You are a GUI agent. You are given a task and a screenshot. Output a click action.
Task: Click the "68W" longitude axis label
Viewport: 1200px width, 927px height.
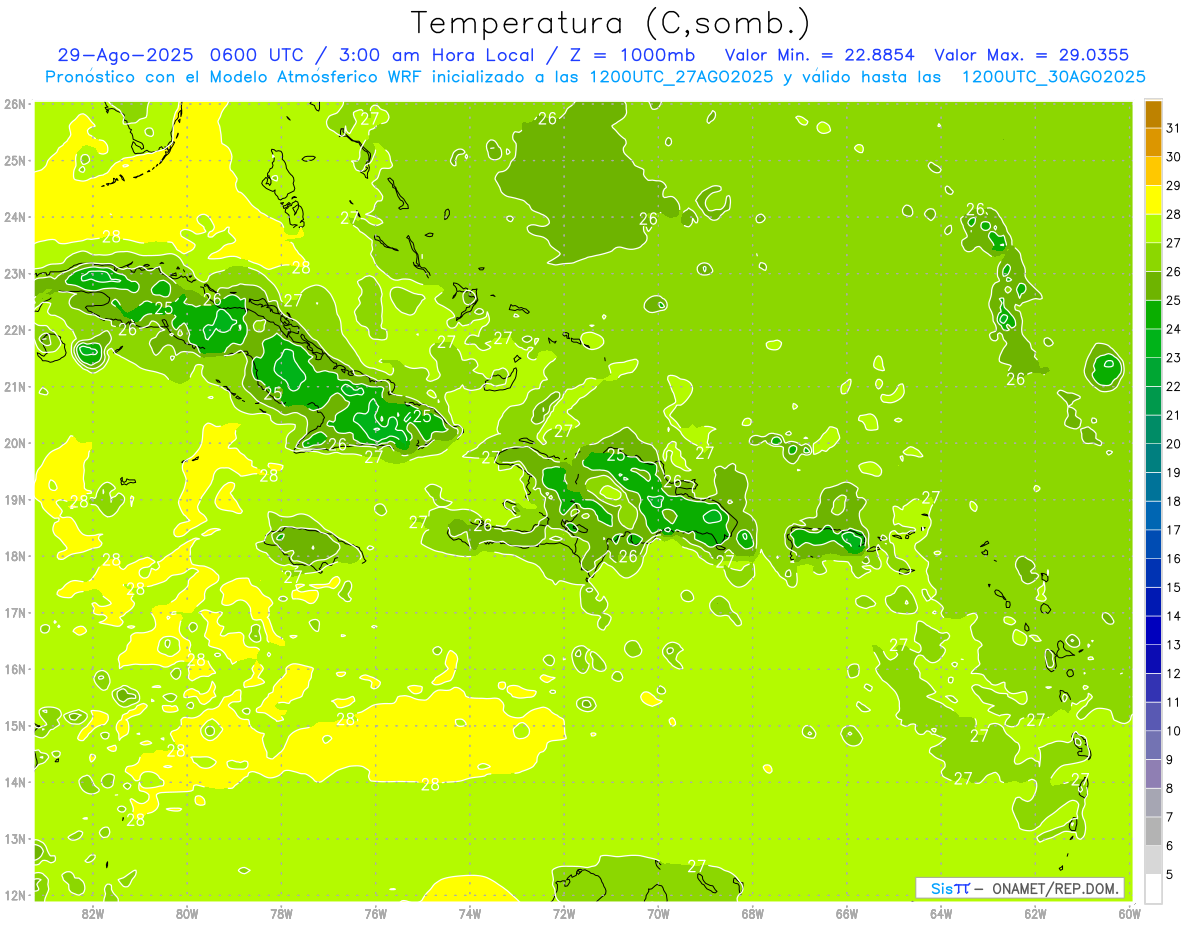click(x=753, y=913)
